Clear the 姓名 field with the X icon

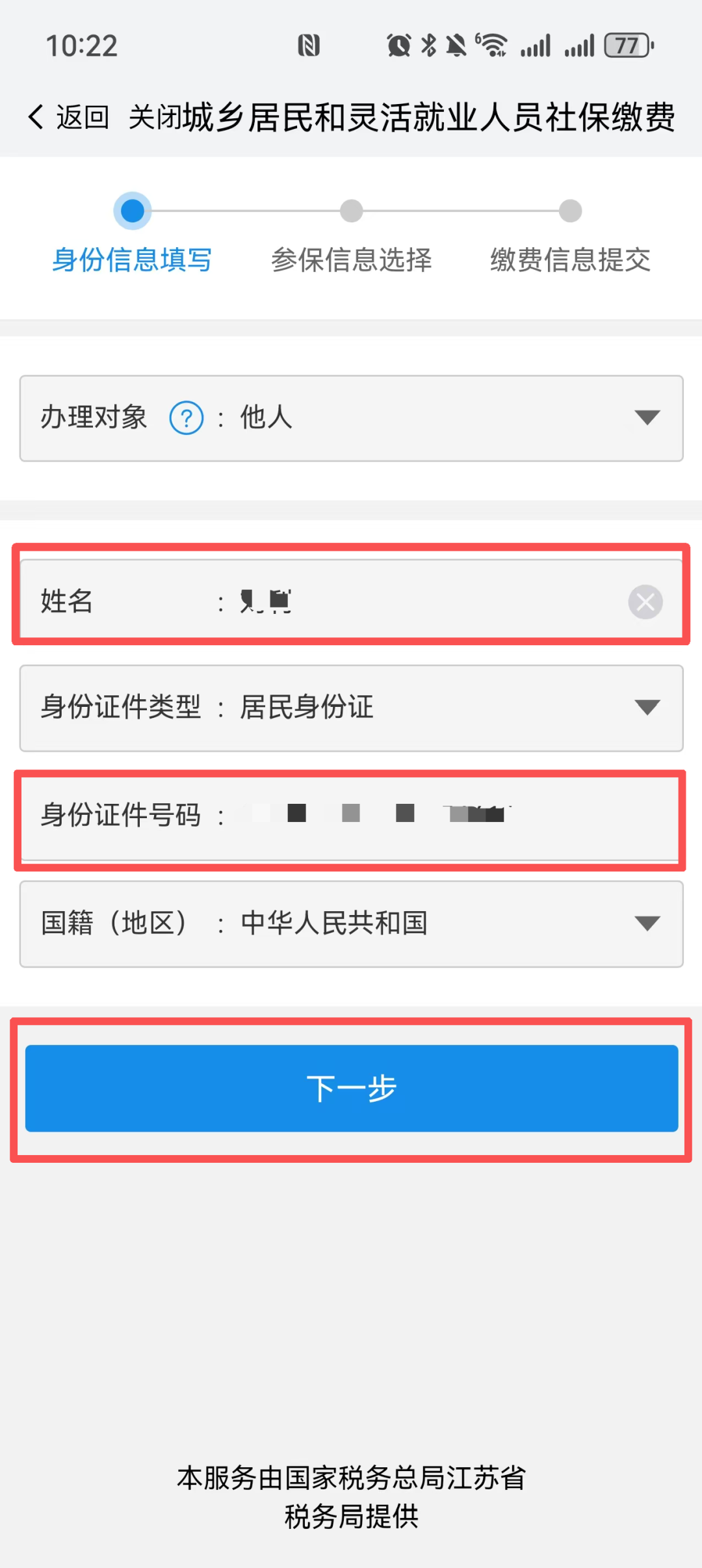[x=645, y=602]
